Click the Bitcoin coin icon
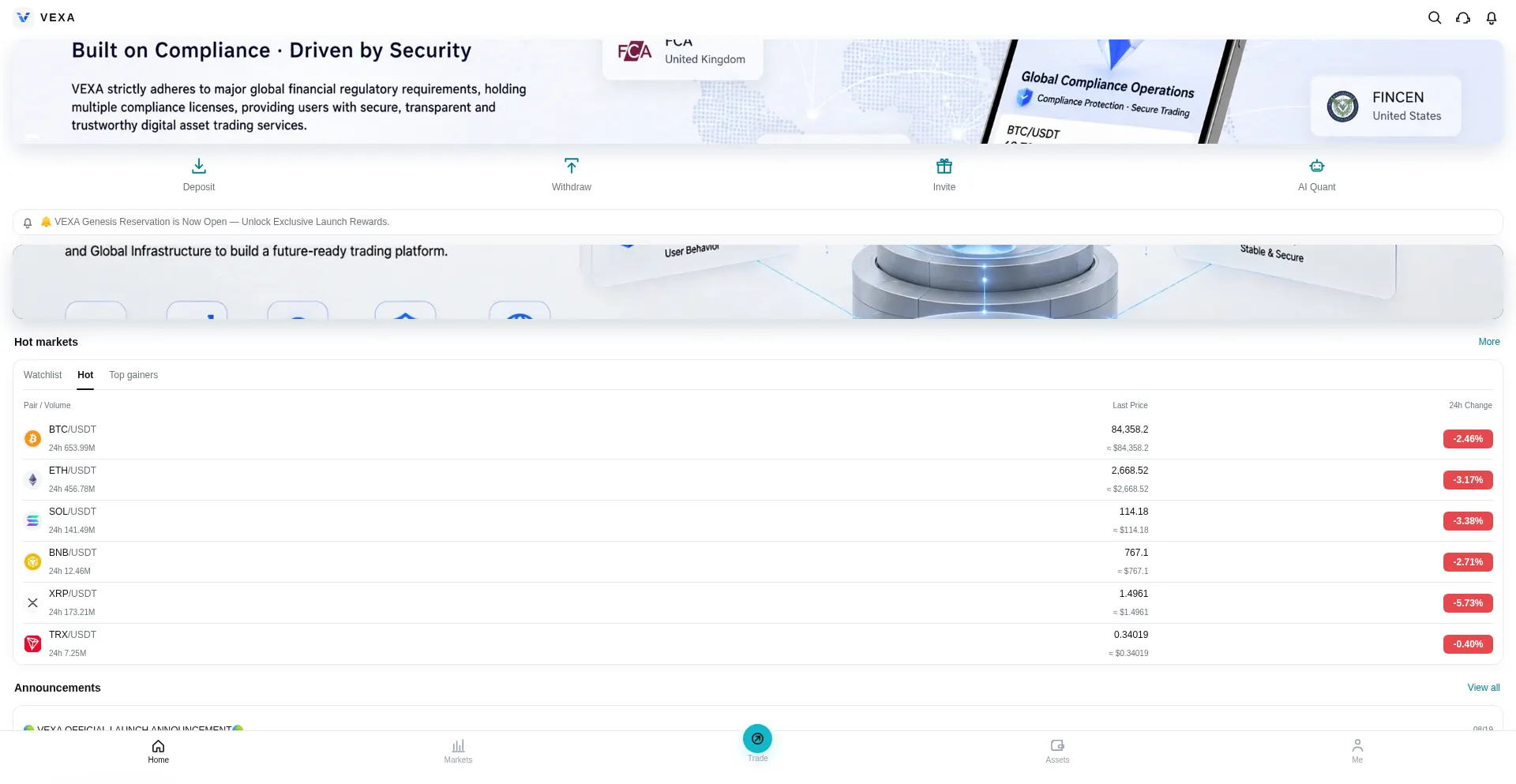This screenshot has height=784, width=1516. coord(32,438)
